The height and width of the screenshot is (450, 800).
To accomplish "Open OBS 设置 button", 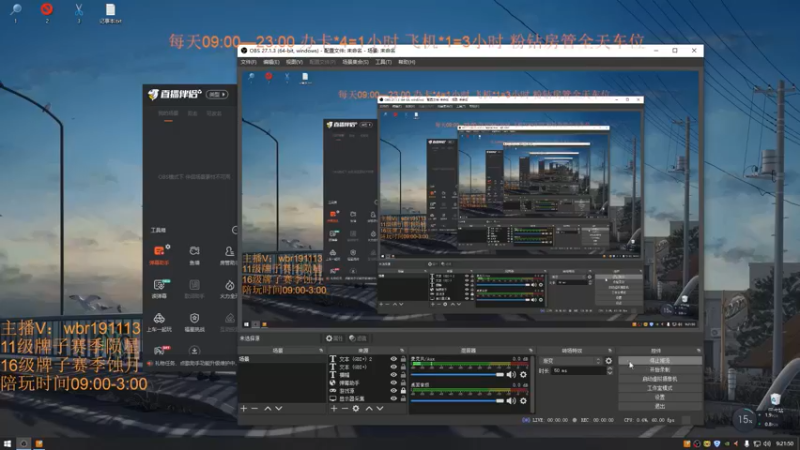I will pos(660,397).
